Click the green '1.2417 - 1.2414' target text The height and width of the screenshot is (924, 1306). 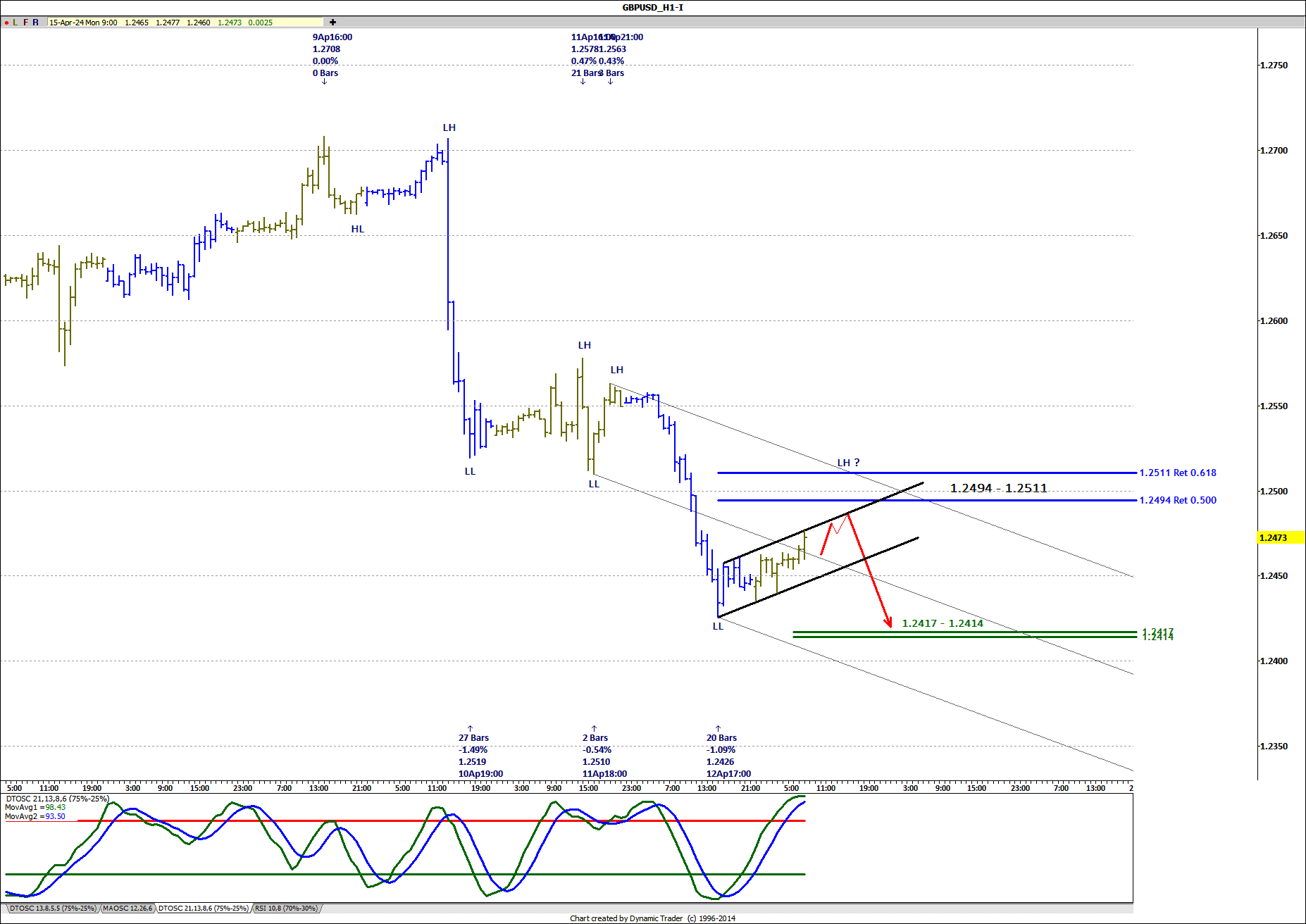pyautogui.click(x=943, y=623)
